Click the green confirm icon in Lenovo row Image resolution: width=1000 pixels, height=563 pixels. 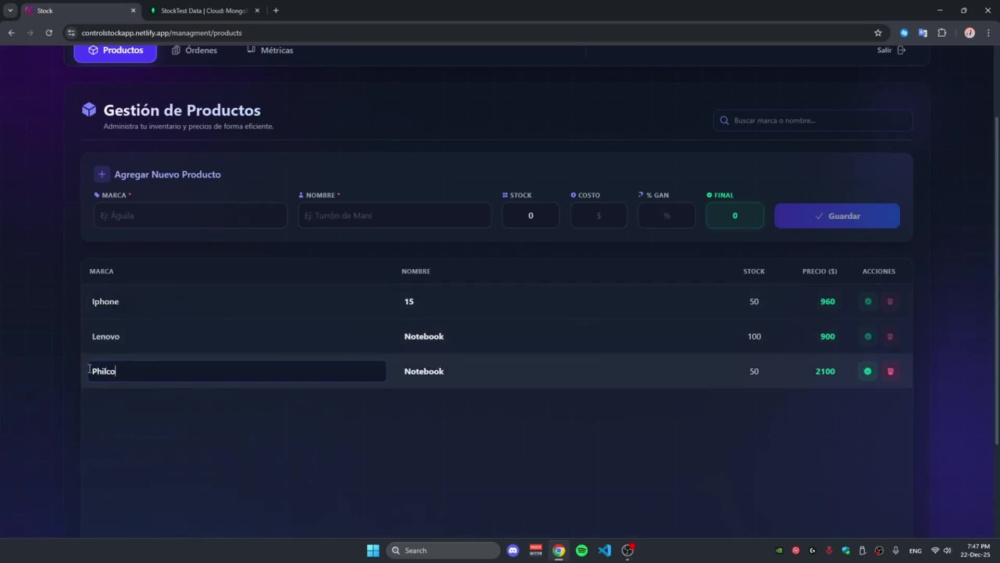868,337
